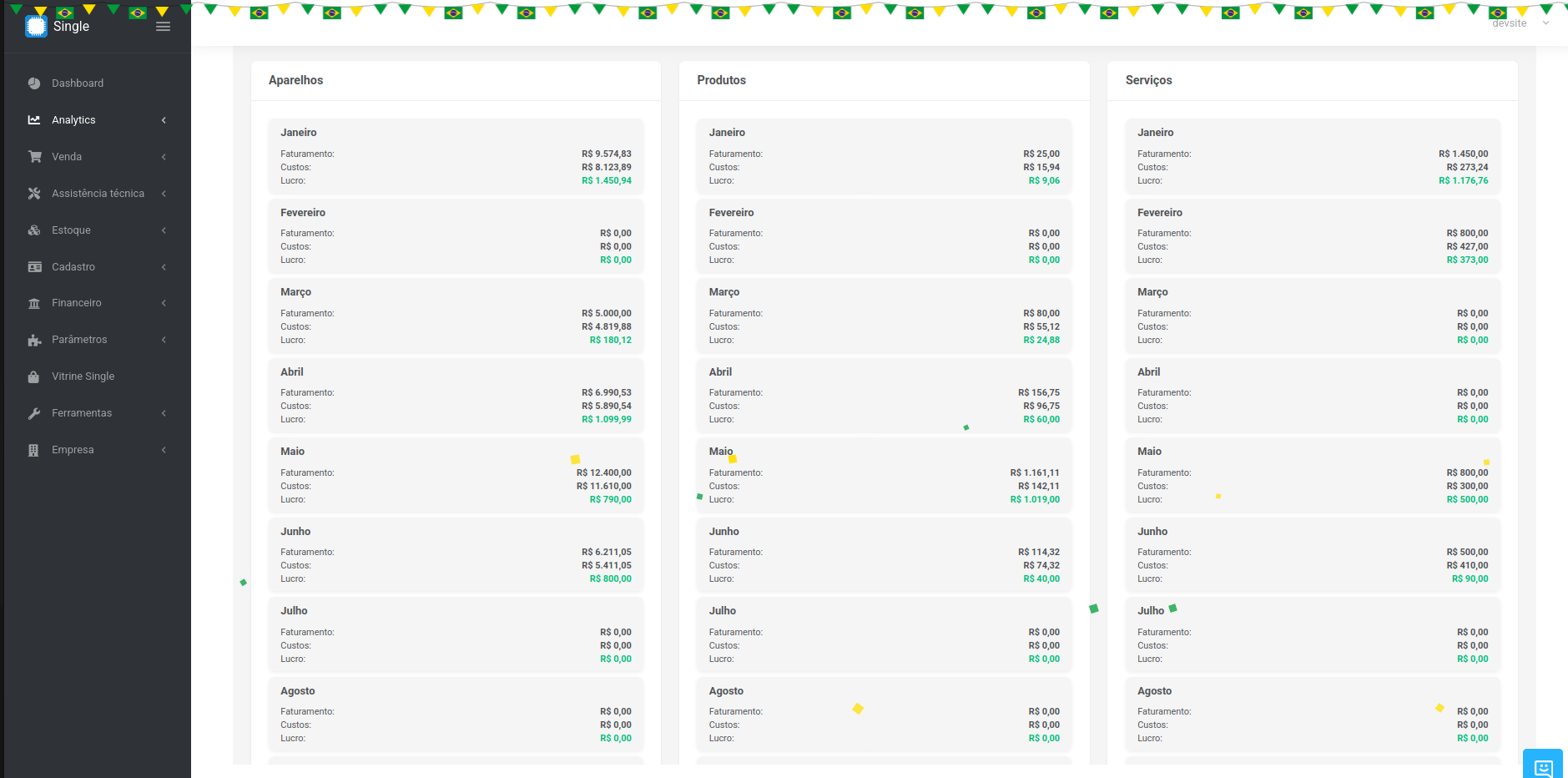Screen dimensions: 1568x778
Task: Select Produtos Maio lucro R$ 1.019,00
Action: 1035,500
